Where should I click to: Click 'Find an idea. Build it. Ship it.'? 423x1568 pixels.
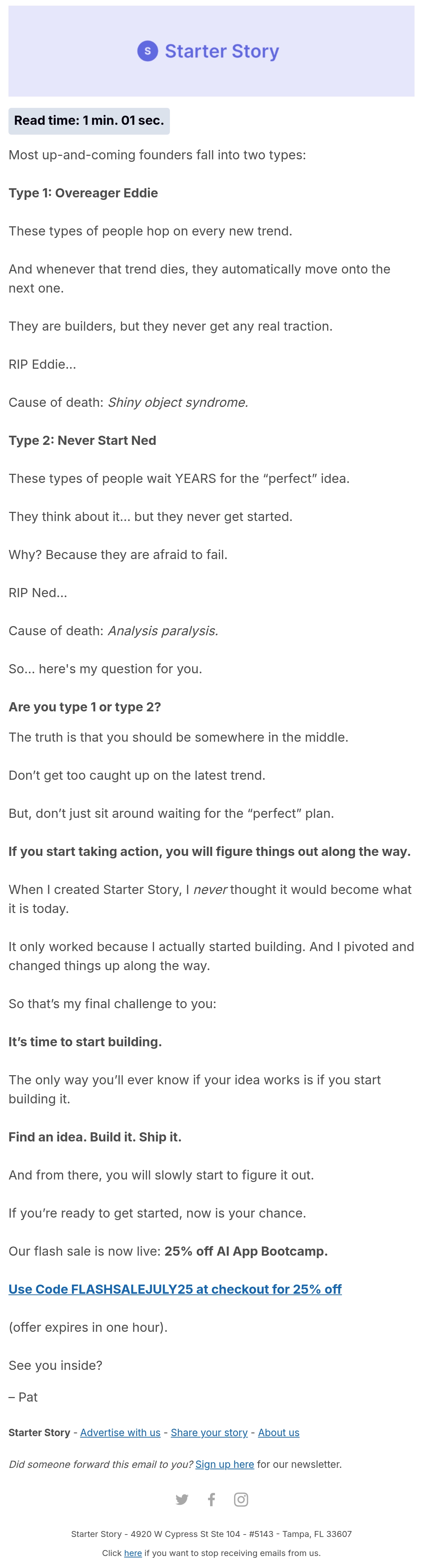click(x=95, y=1137)
